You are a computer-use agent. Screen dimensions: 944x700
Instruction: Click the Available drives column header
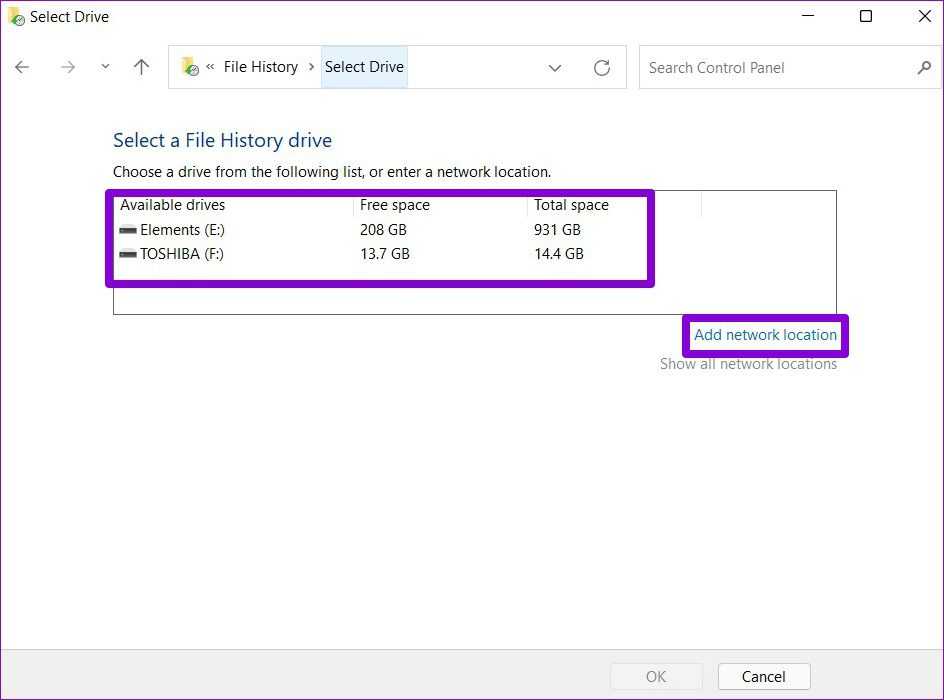pos(173,205)
